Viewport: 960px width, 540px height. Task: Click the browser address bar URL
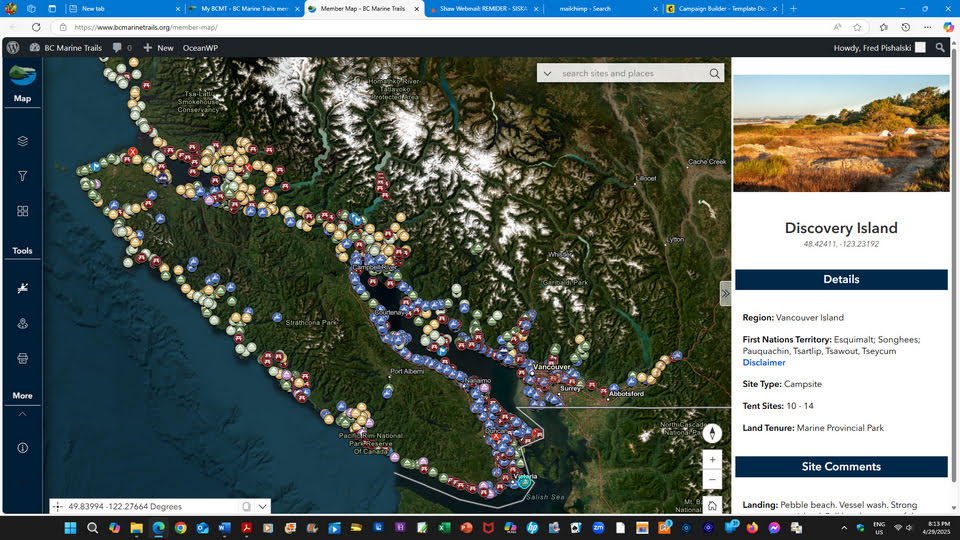click(x=146, y=27)
